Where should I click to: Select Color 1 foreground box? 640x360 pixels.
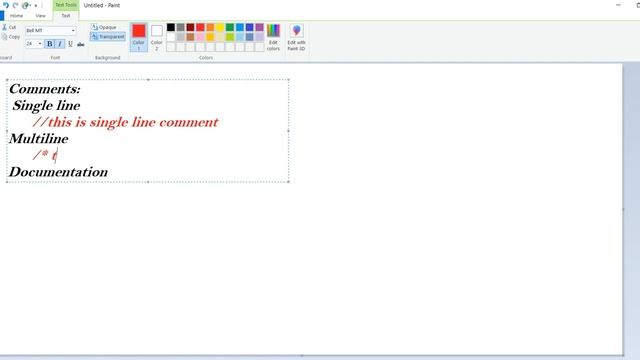[x=139, y=37]
